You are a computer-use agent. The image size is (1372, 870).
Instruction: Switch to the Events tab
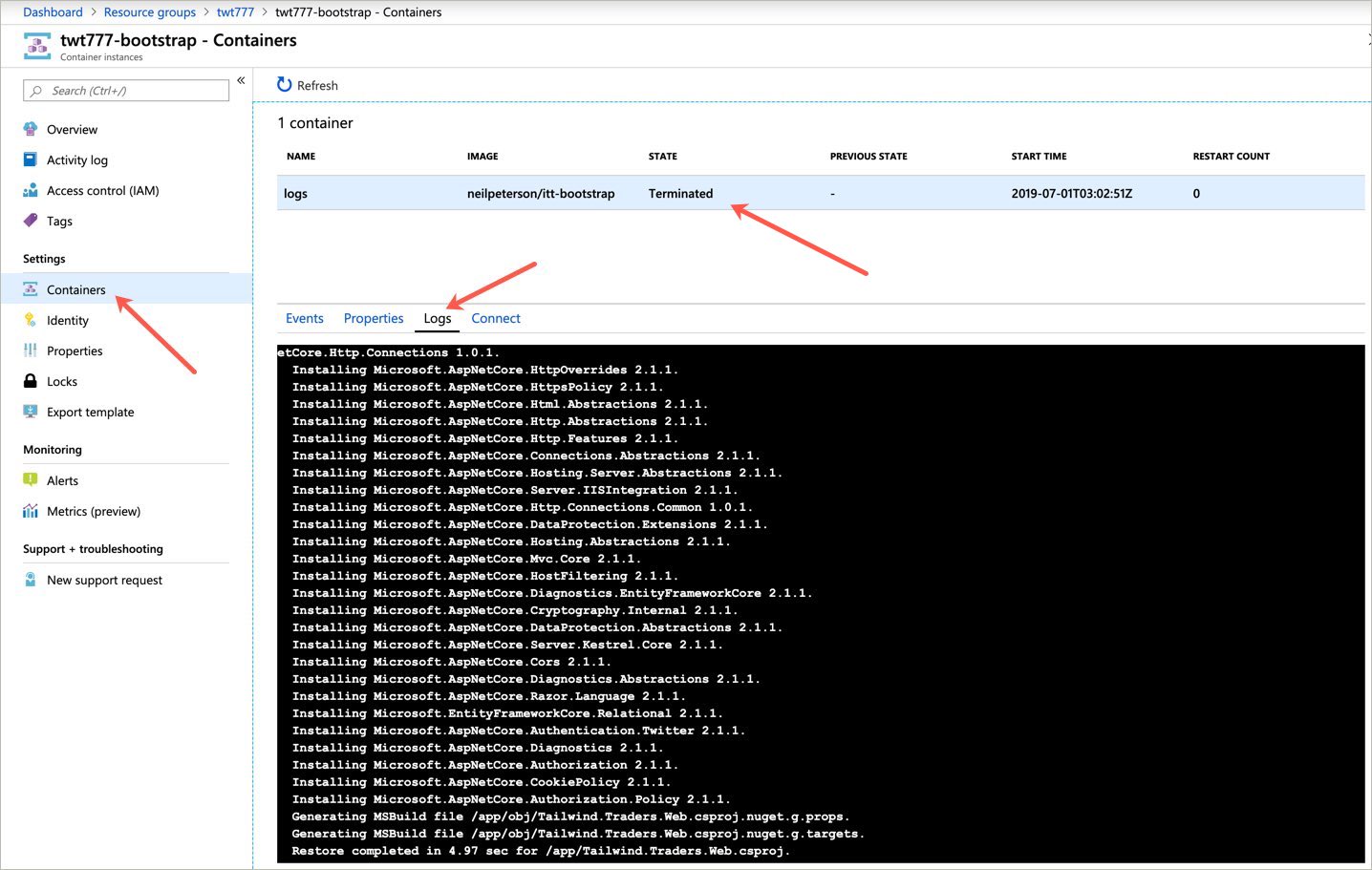[305, 318]
